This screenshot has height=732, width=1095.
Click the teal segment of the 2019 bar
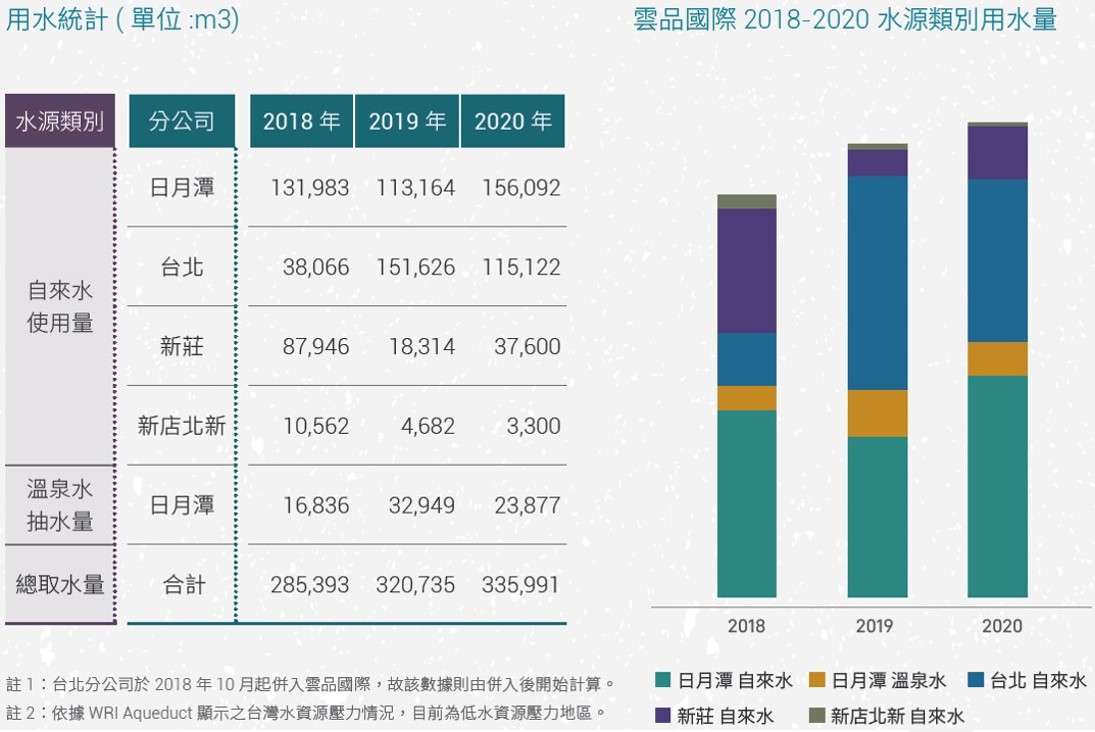877,517
